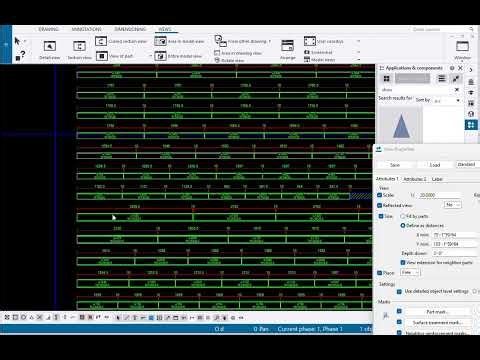Toggle checkbox beside Surface treatment mark button
Screen dimensions: 480x360
click(399, 322)
